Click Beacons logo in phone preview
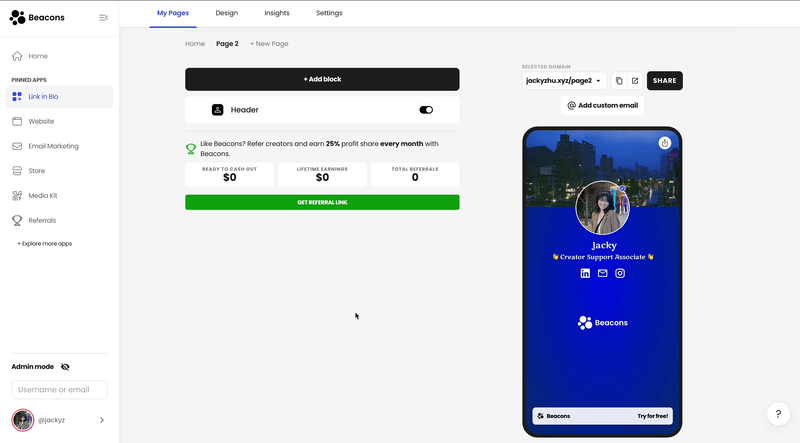This screenshot has height=443, width=800. click(x=603, y=323)
